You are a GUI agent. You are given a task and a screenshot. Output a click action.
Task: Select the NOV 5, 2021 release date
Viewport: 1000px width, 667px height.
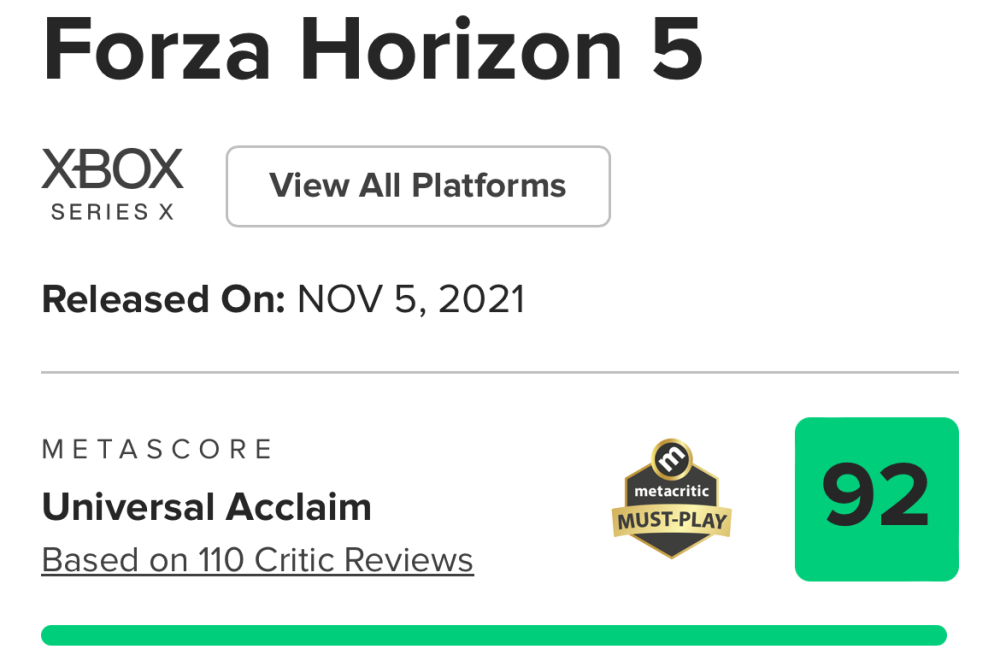tap(411, 299)
